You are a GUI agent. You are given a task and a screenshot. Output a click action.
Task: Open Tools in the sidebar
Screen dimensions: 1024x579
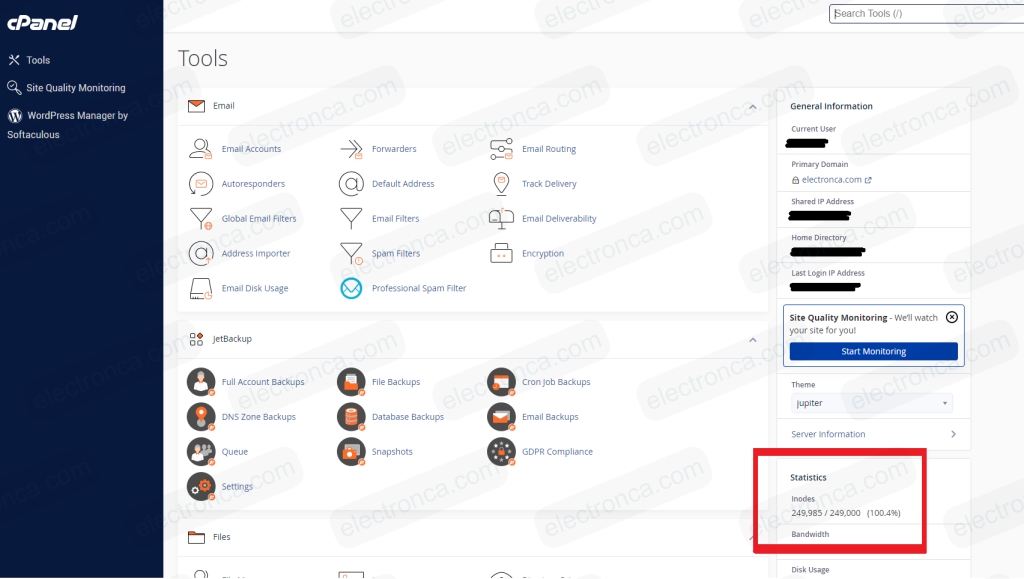37,60
